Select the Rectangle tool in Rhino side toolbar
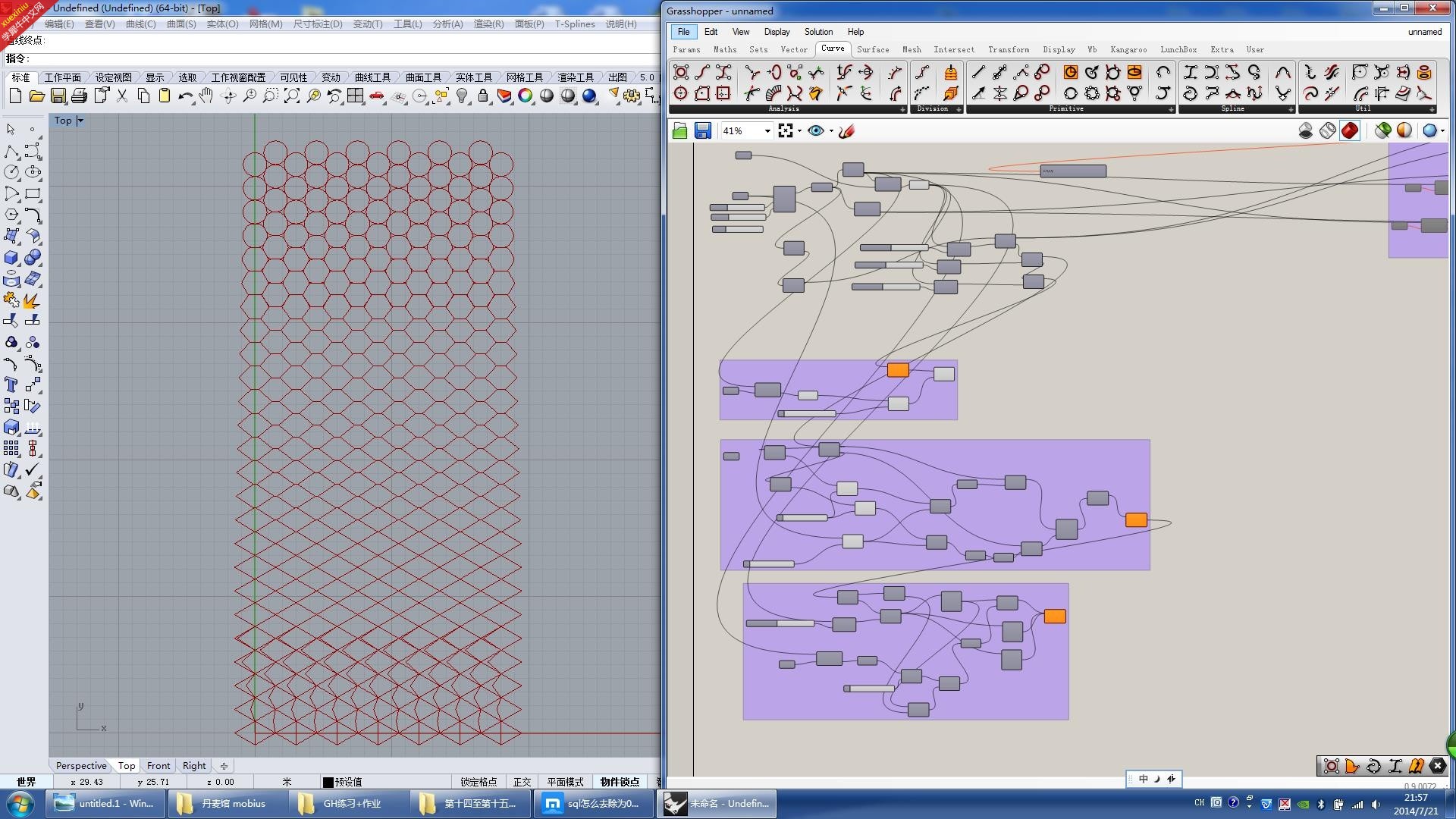This screenshot has width=1456, height=819. [33, 194]
